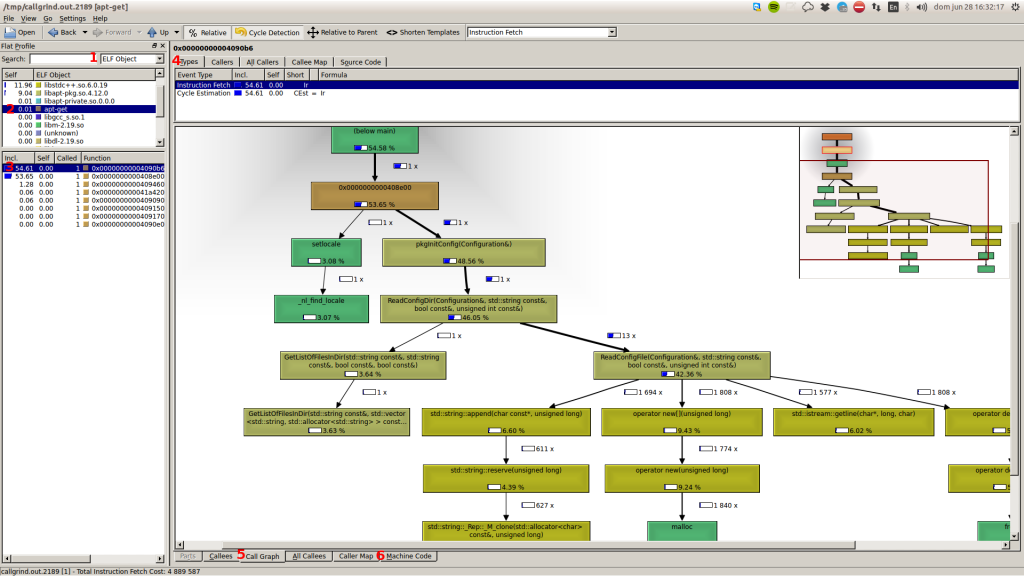Switch to the Types tab
The height and width of the screenshot is (576, 1024).
click(189, 62)
